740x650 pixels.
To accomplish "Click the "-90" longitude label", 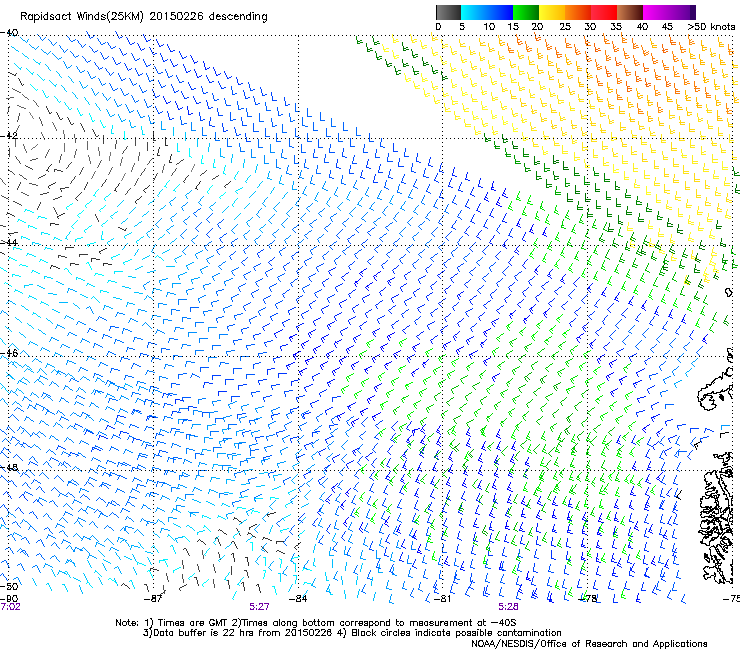I will point(9,599).
